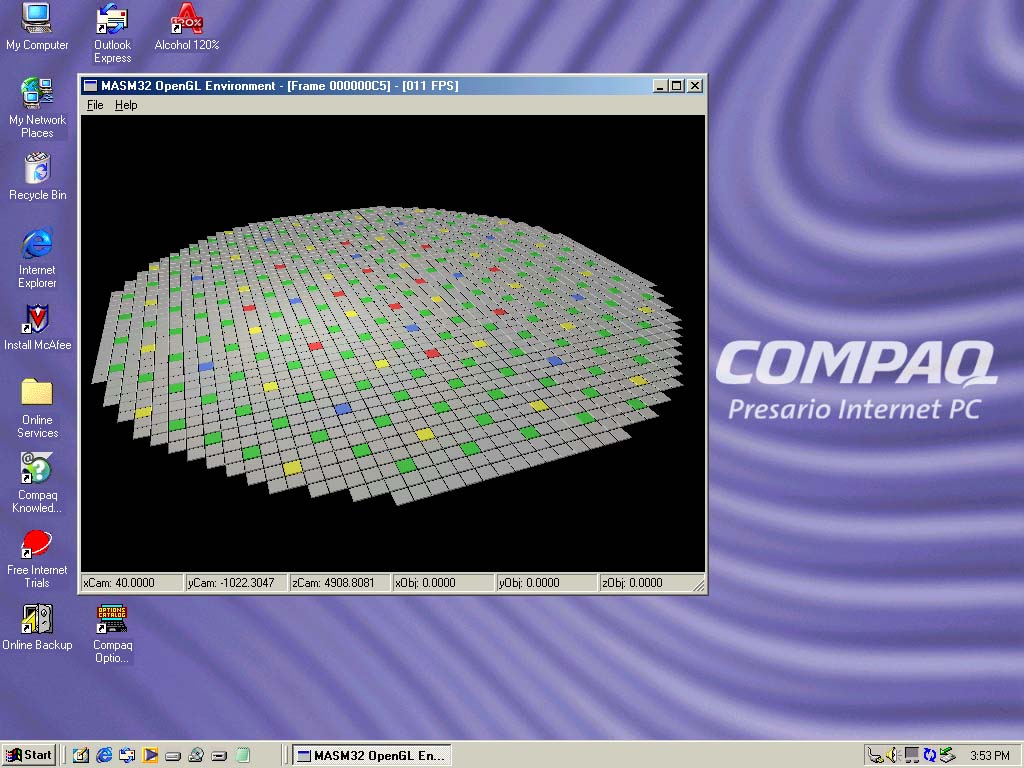Screen dimensions: 1024x768
Task: Select the Install McAfee desktop icon
Action: (x=37, y=327)
